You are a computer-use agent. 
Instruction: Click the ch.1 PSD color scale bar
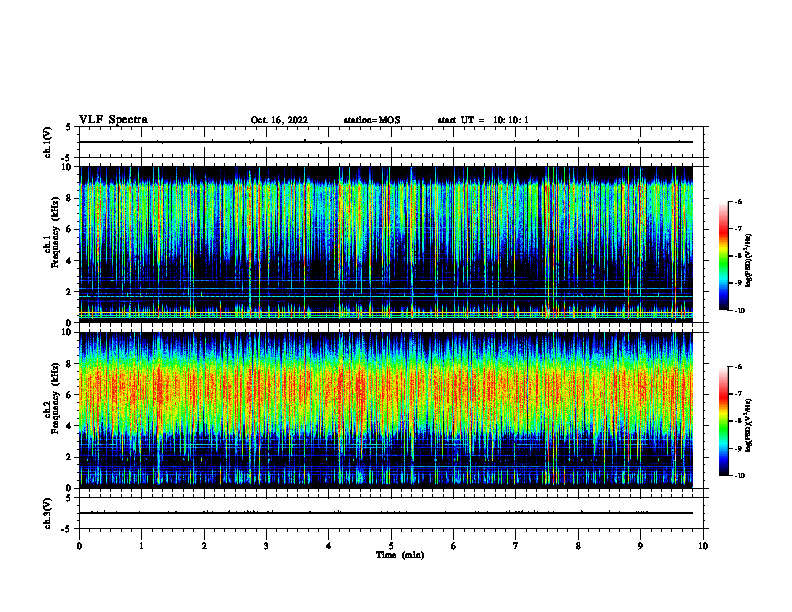coord(724,256)
